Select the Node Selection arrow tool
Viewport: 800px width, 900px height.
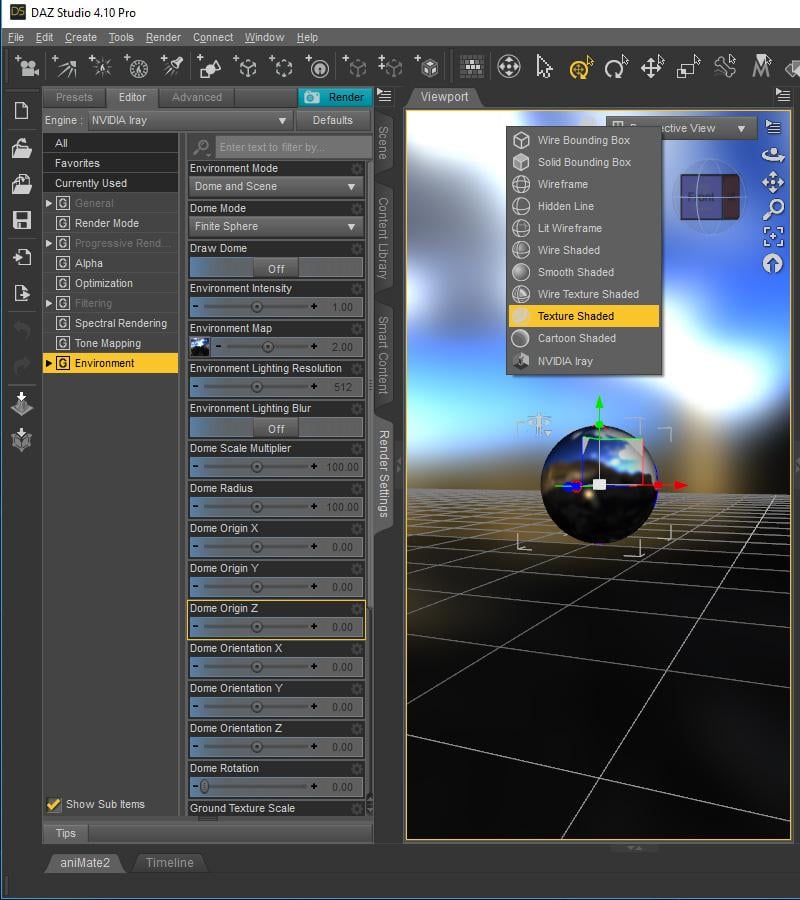[544, 67]
